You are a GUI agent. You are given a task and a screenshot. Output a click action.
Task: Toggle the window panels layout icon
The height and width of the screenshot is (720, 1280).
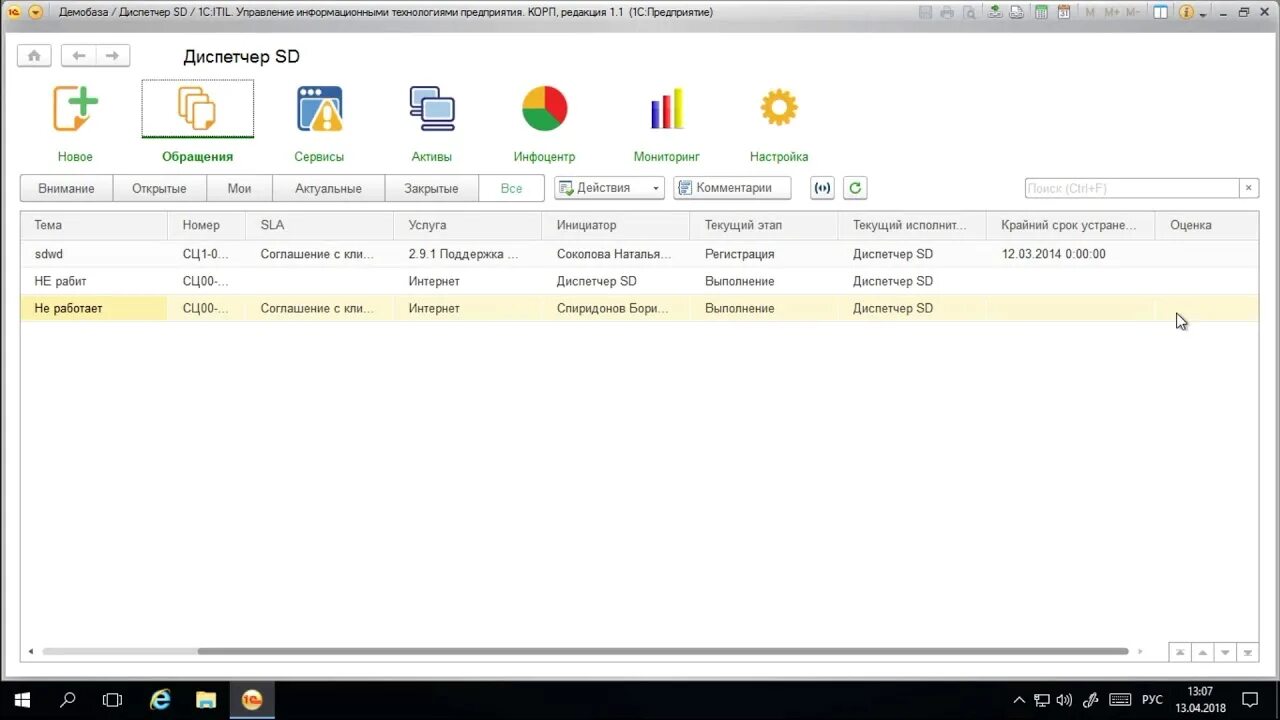(x=1160, y=12)
